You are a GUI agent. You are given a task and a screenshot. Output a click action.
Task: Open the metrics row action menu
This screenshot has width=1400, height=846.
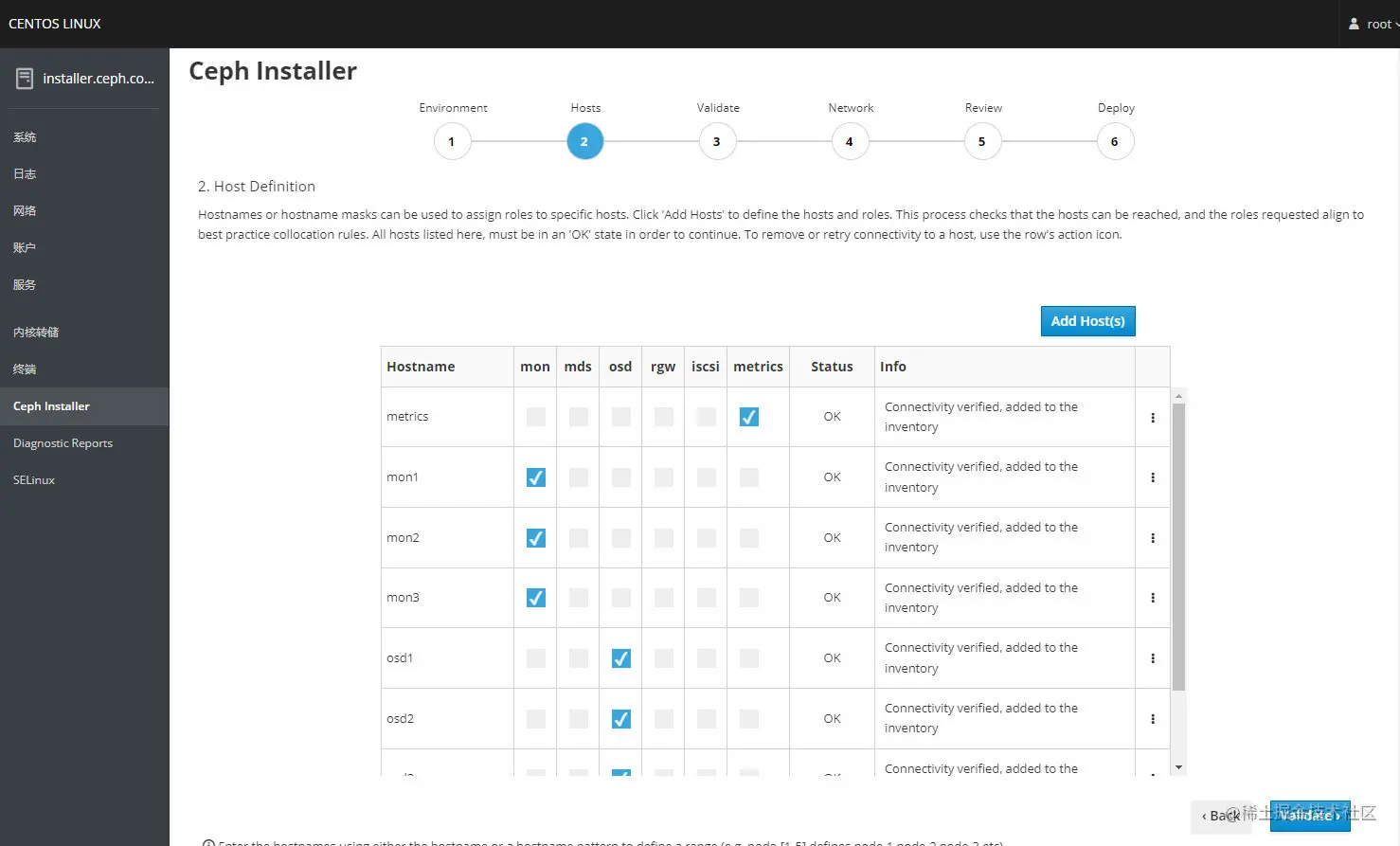click(1152, 417)
